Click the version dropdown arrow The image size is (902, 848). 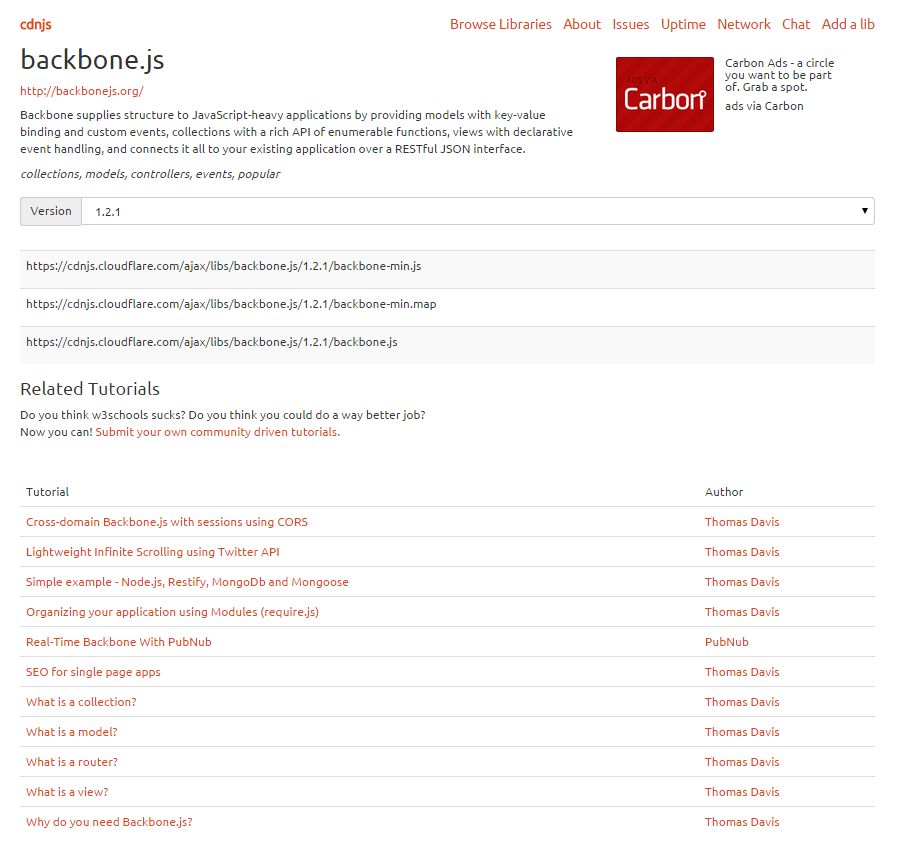tap(864, 211)
